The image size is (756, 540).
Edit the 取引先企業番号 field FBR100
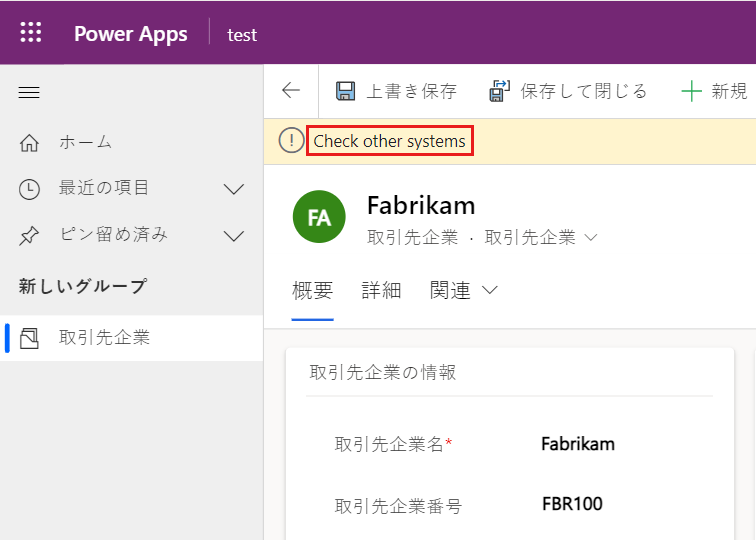coord(572,504)
